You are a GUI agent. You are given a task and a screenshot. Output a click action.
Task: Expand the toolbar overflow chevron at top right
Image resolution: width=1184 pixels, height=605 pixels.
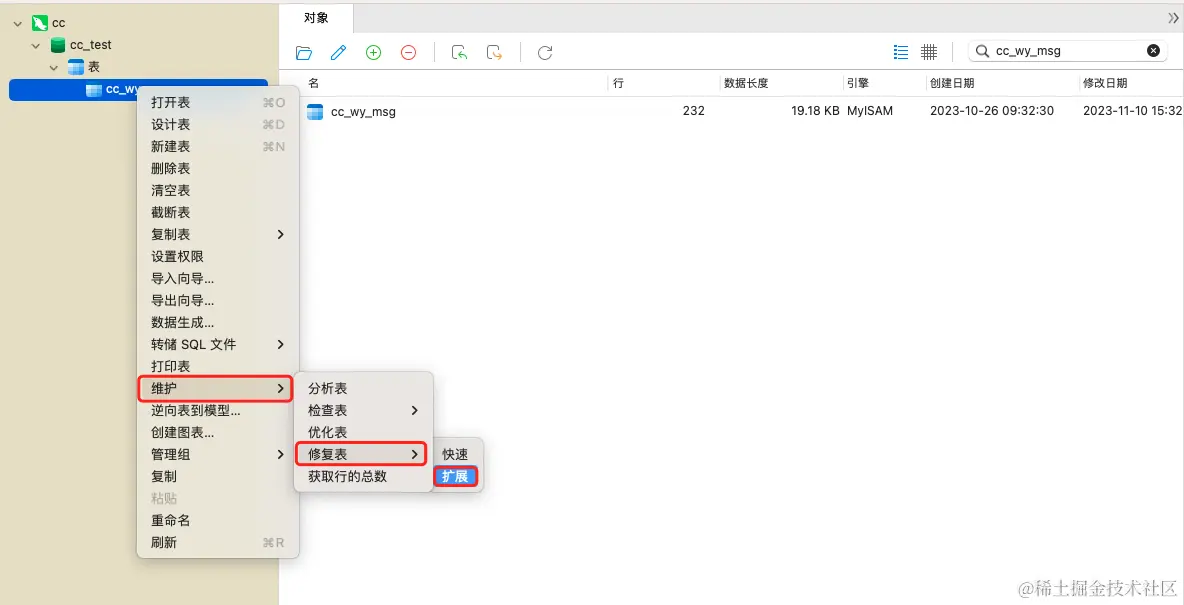click(x=1173, y=18)
